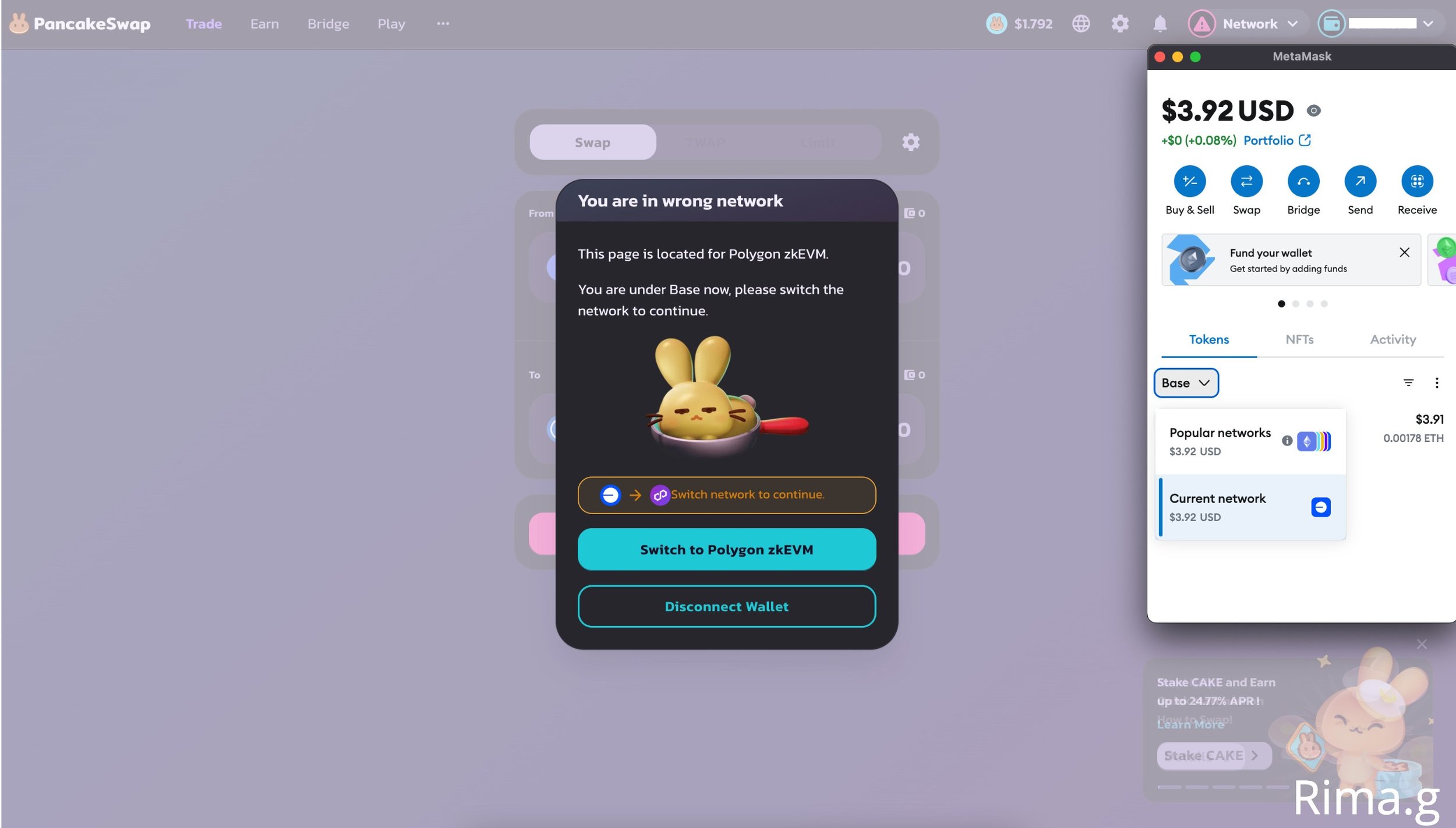
Task: Switch to the NFTs tab
Action: pos(1299,339)
